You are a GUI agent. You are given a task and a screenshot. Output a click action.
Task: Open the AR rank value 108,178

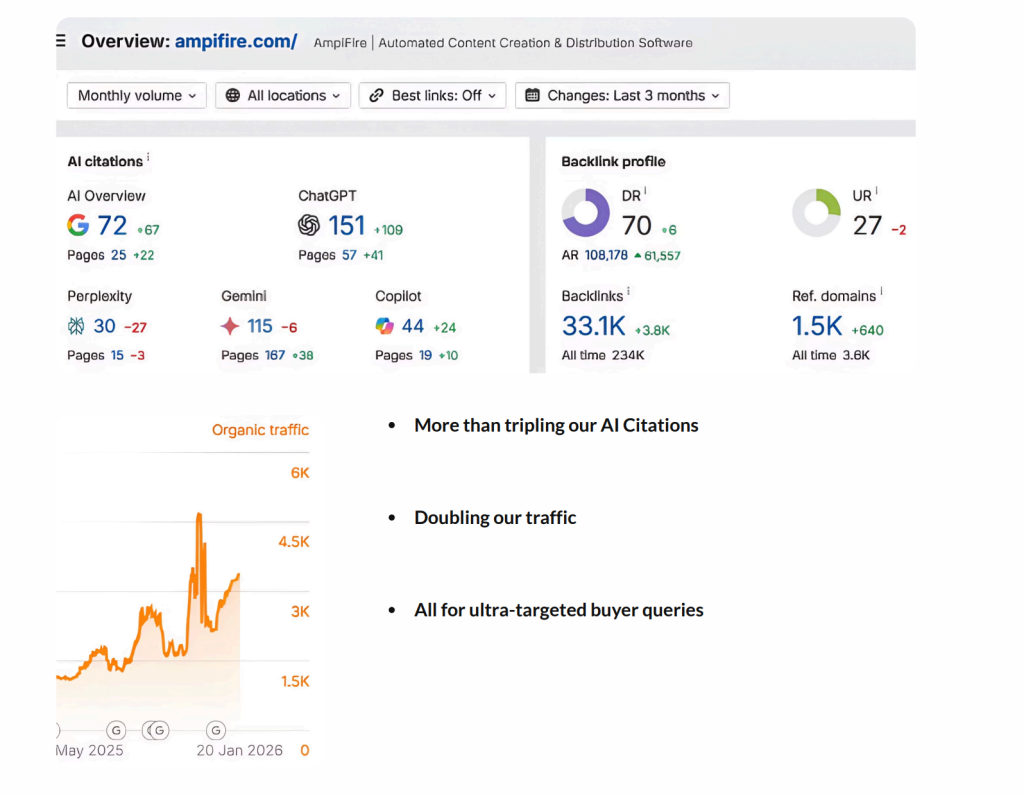point(606,255)
